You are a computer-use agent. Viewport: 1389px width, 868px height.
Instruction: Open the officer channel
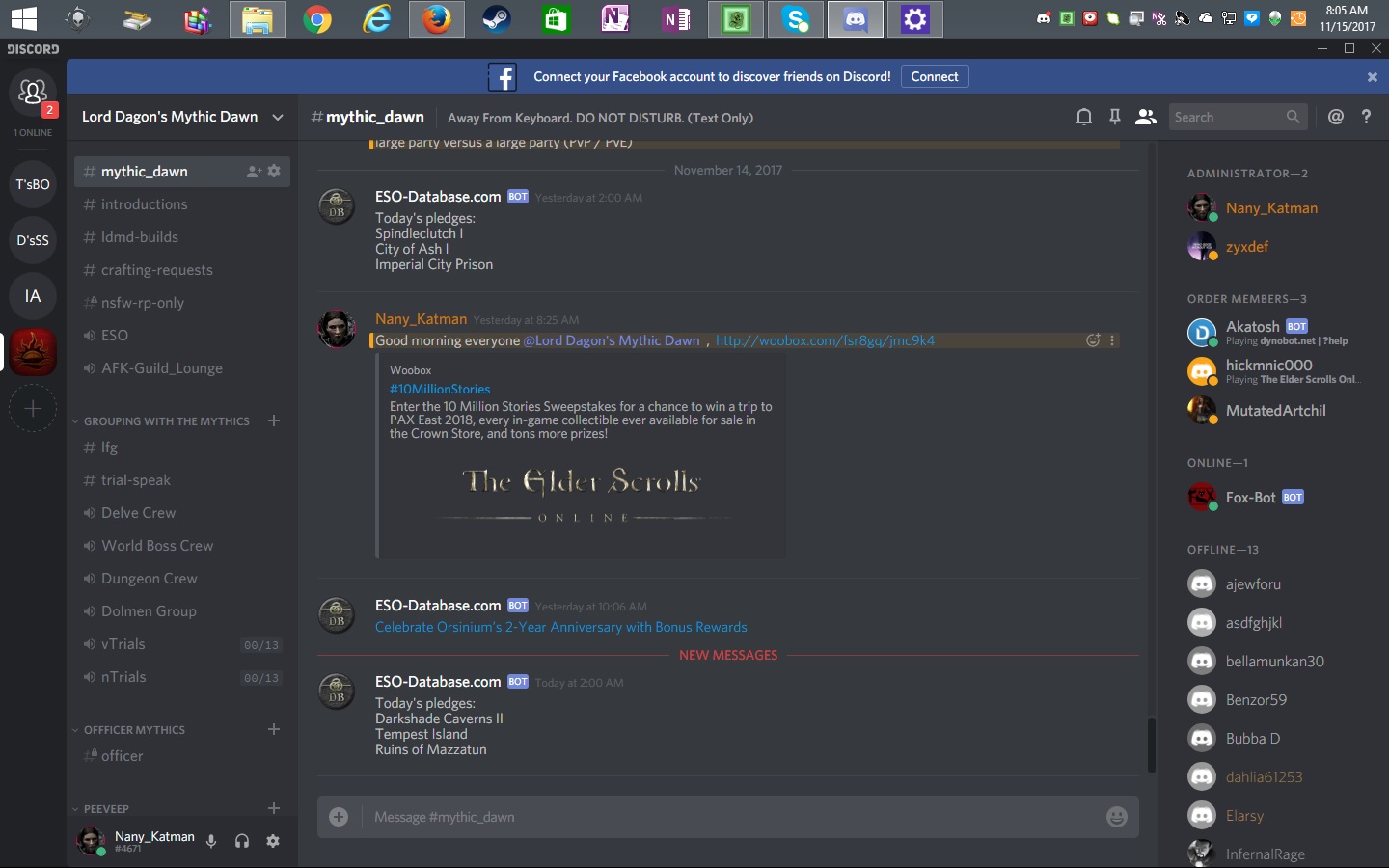click(182, 756)
